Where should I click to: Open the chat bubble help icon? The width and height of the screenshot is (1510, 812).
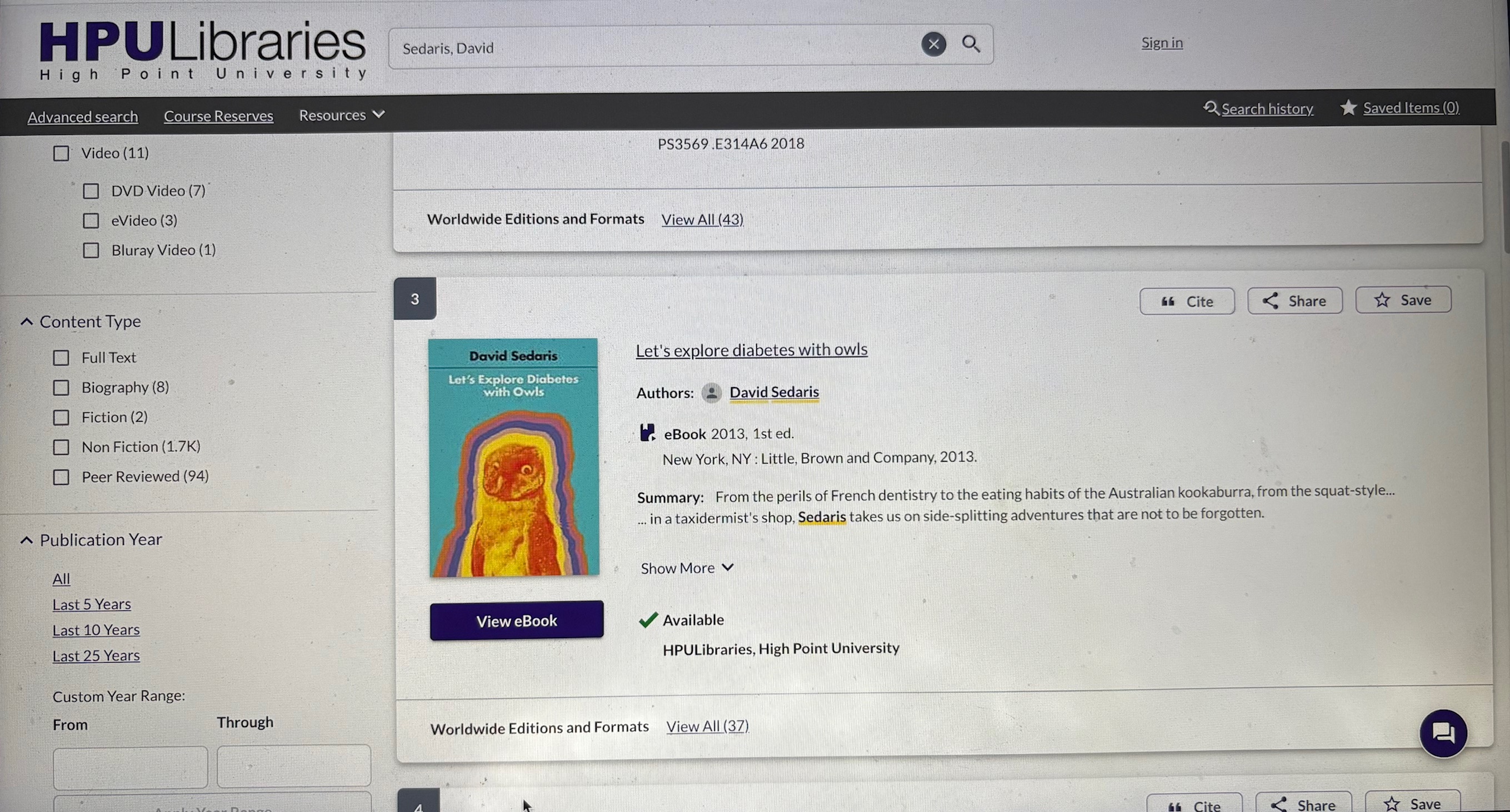coord(1443,733)
